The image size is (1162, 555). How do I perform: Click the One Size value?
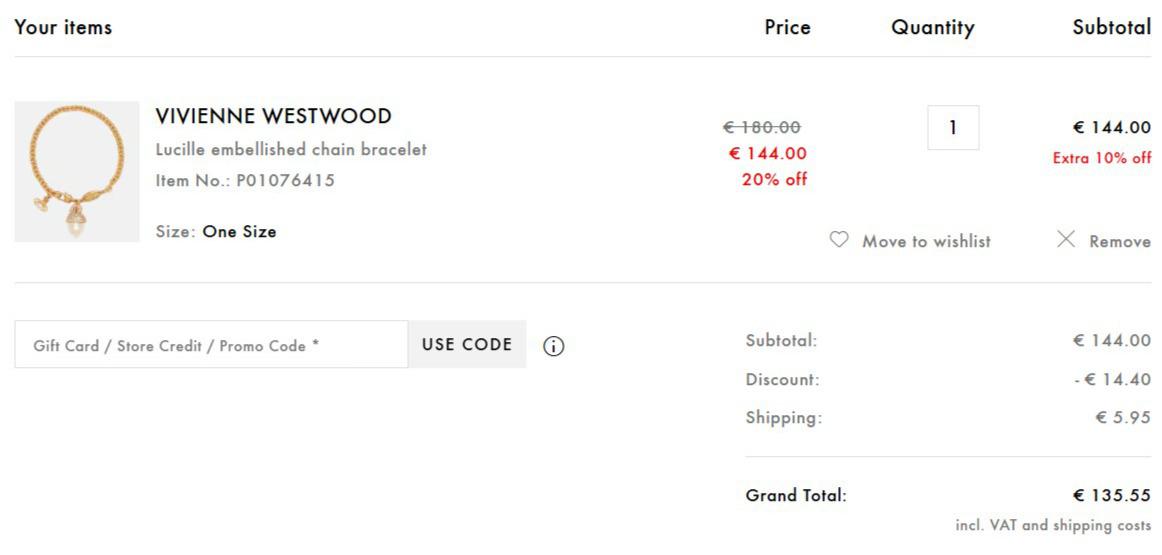pyautogui.click(x=239, y=231)
